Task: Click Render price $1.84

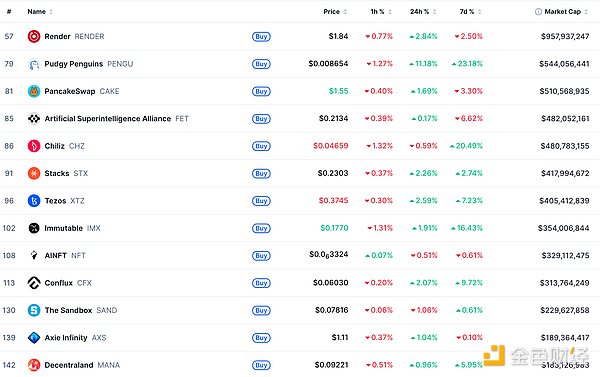Action: point(338,36)
